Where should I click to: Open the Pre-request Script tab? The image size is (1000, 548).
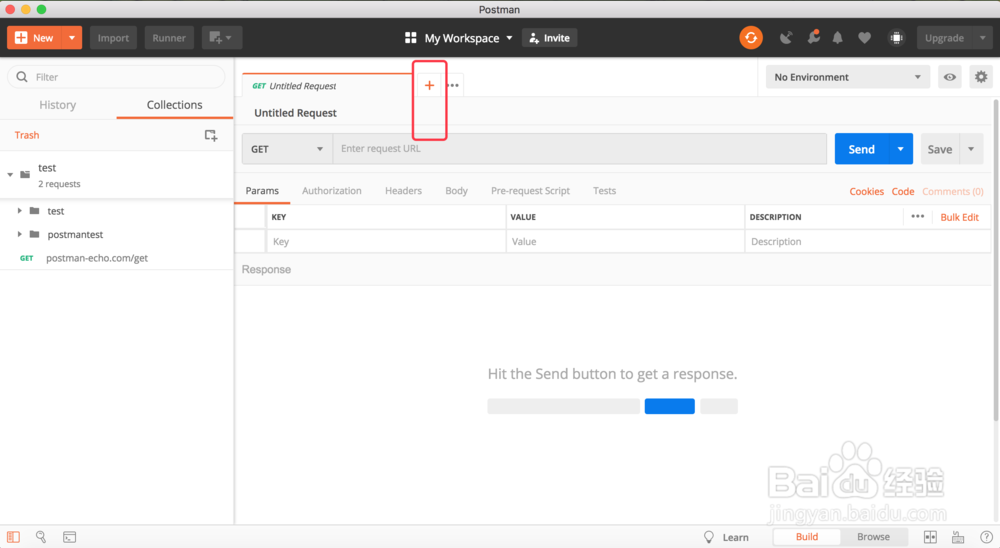pyautogui.click(x=530, y=191)
